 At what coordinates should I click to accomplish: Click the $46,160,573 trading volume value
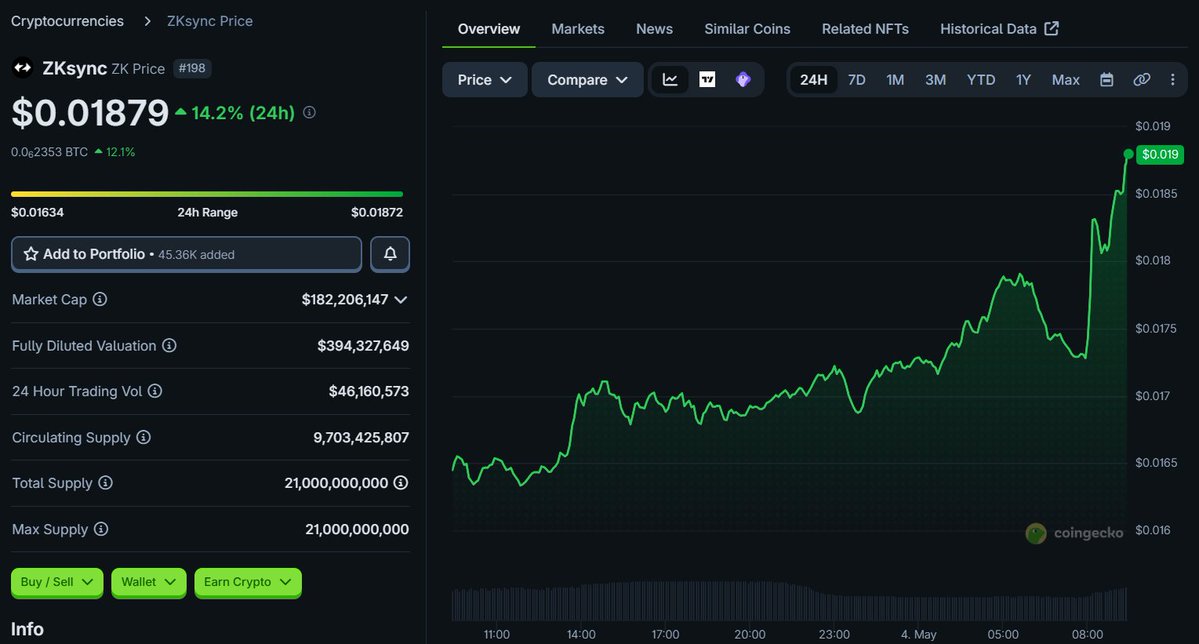pyautogui.click(x=369, y=392)
